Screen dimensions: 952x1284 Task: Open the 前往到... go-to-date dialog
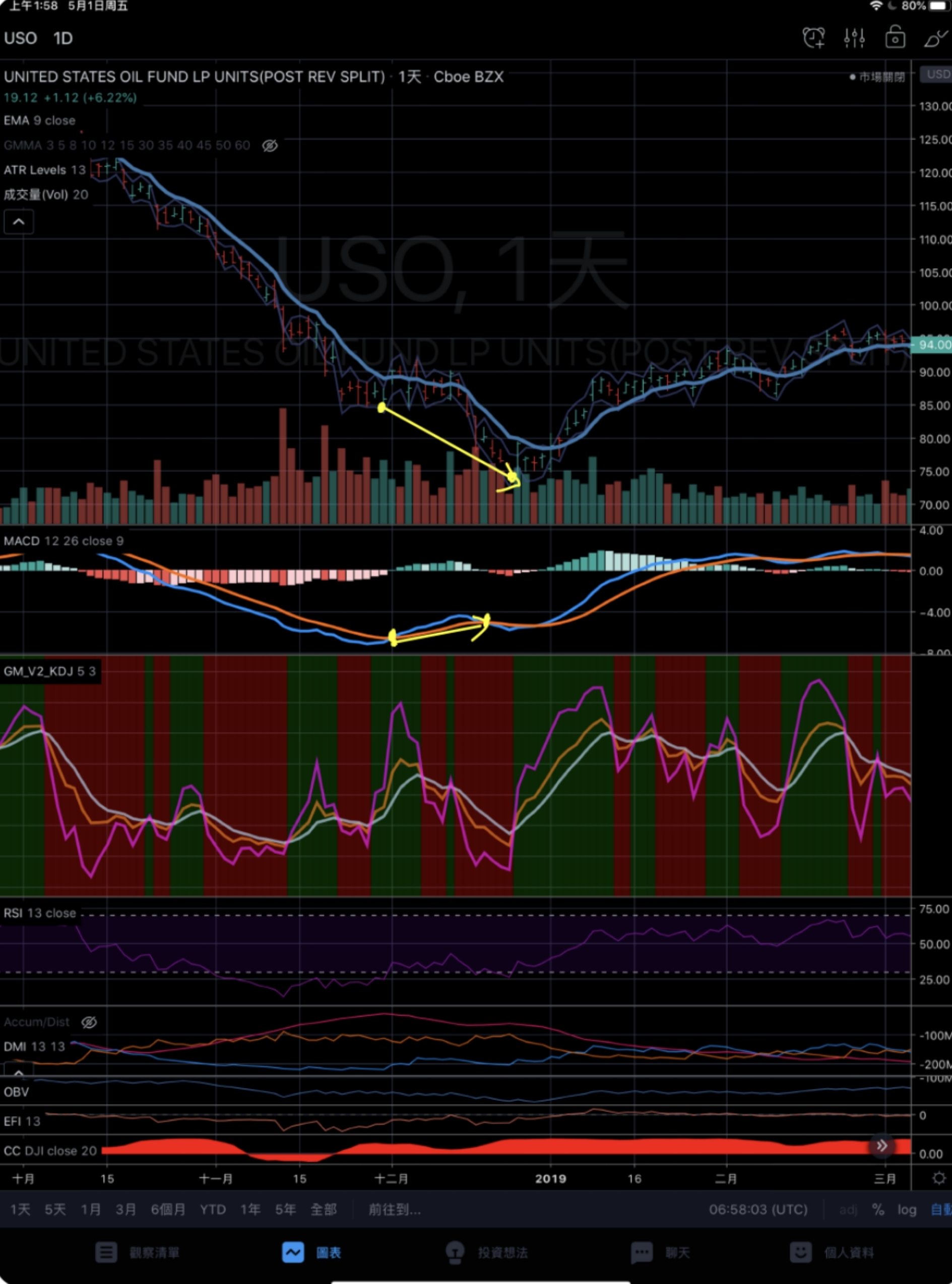pyautogui.click(x=395, y=1209)
